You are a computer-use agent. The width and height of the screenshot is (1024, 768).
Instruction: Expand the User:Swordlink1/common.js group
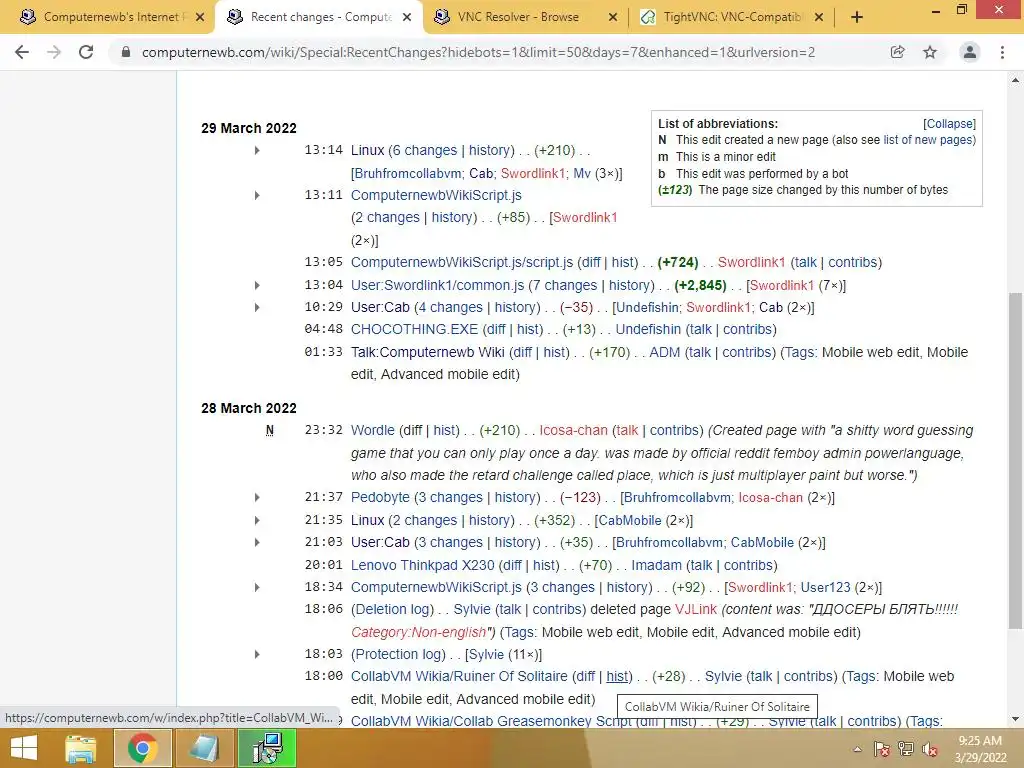tap(257, 285)
